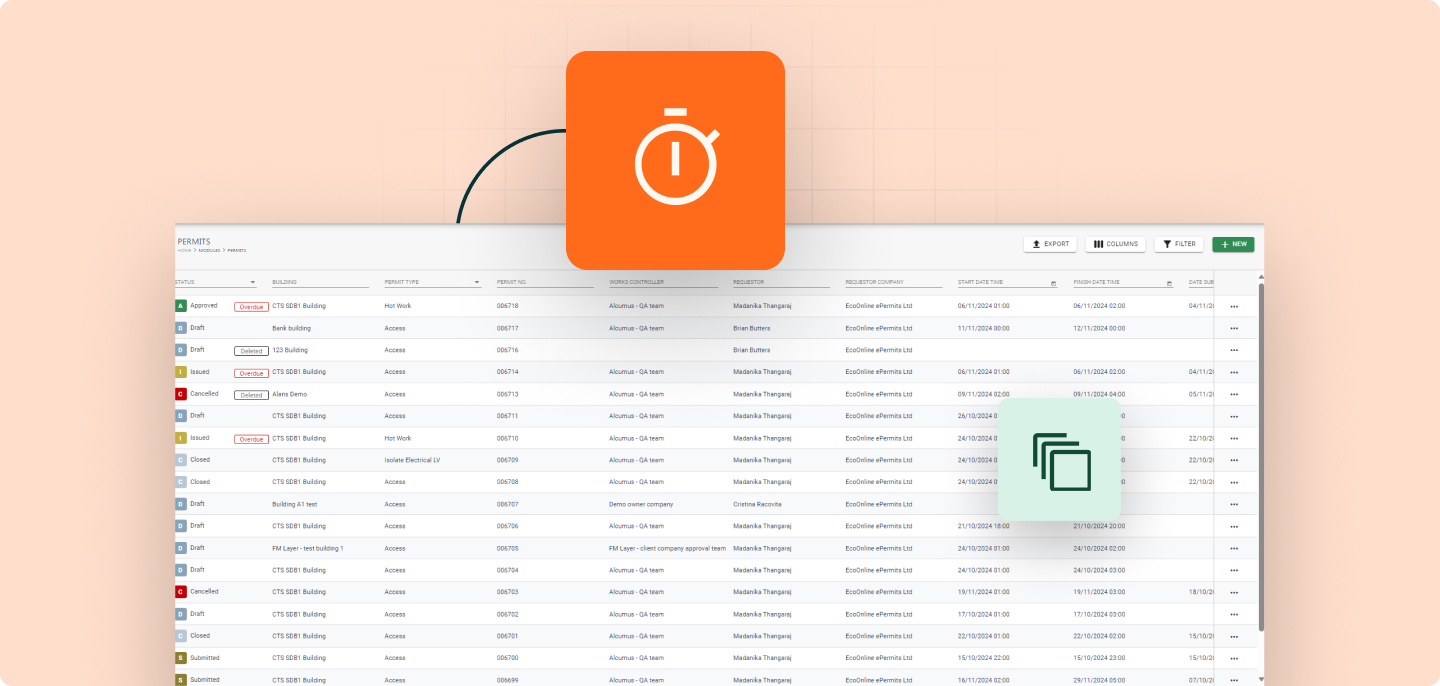Click the red C badge on permit 006713

tap(181, 394)
